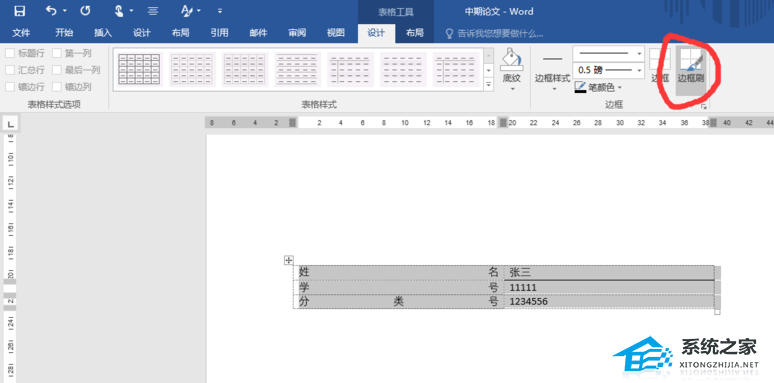This screenshot has width=774, height=383.
Task: Select the fourth table style thumbnail
Action: 298,70
